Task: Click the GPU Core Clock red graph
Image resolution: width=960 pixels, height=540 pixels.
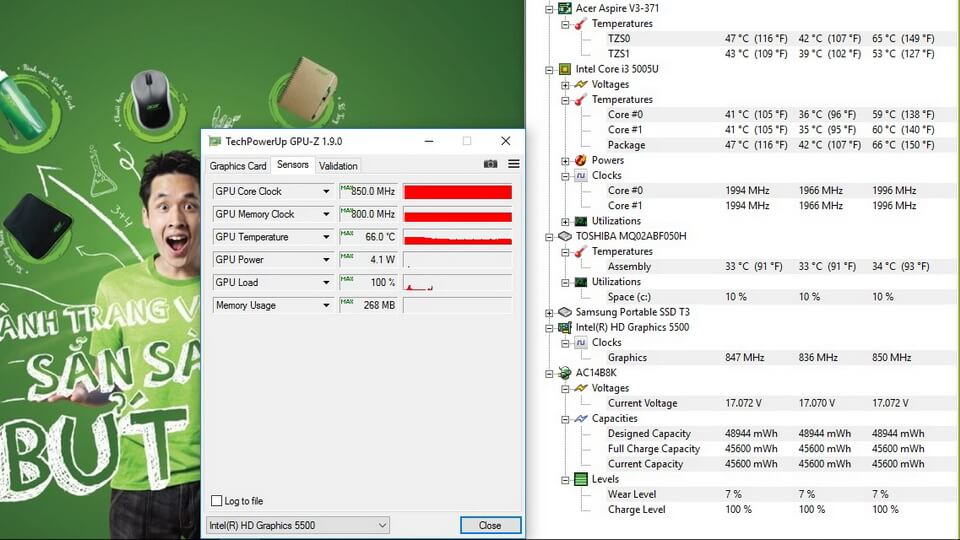Action: click(458, 192)
